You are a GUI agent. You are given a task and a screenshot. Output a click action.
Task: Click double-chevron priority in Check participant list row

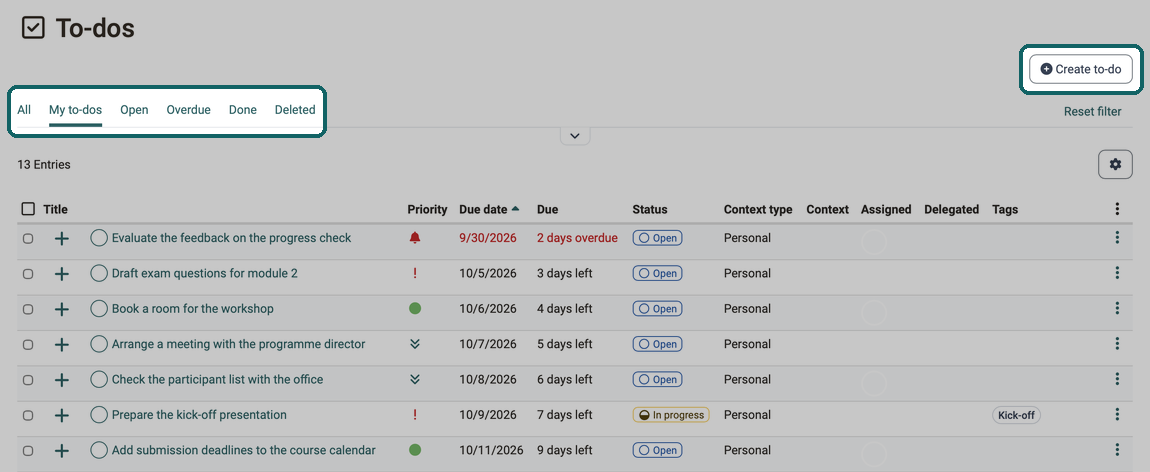pos(415,379)
